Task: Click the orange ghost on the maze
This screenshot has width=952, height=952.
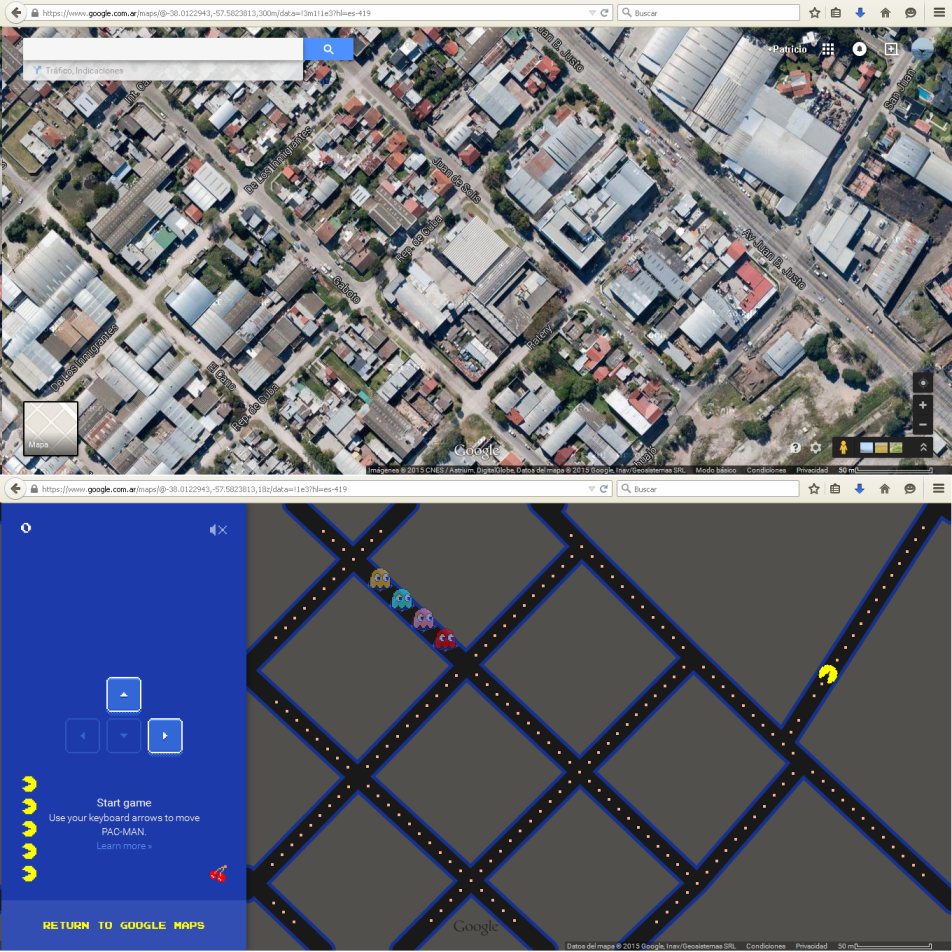Action: (380, 579)
